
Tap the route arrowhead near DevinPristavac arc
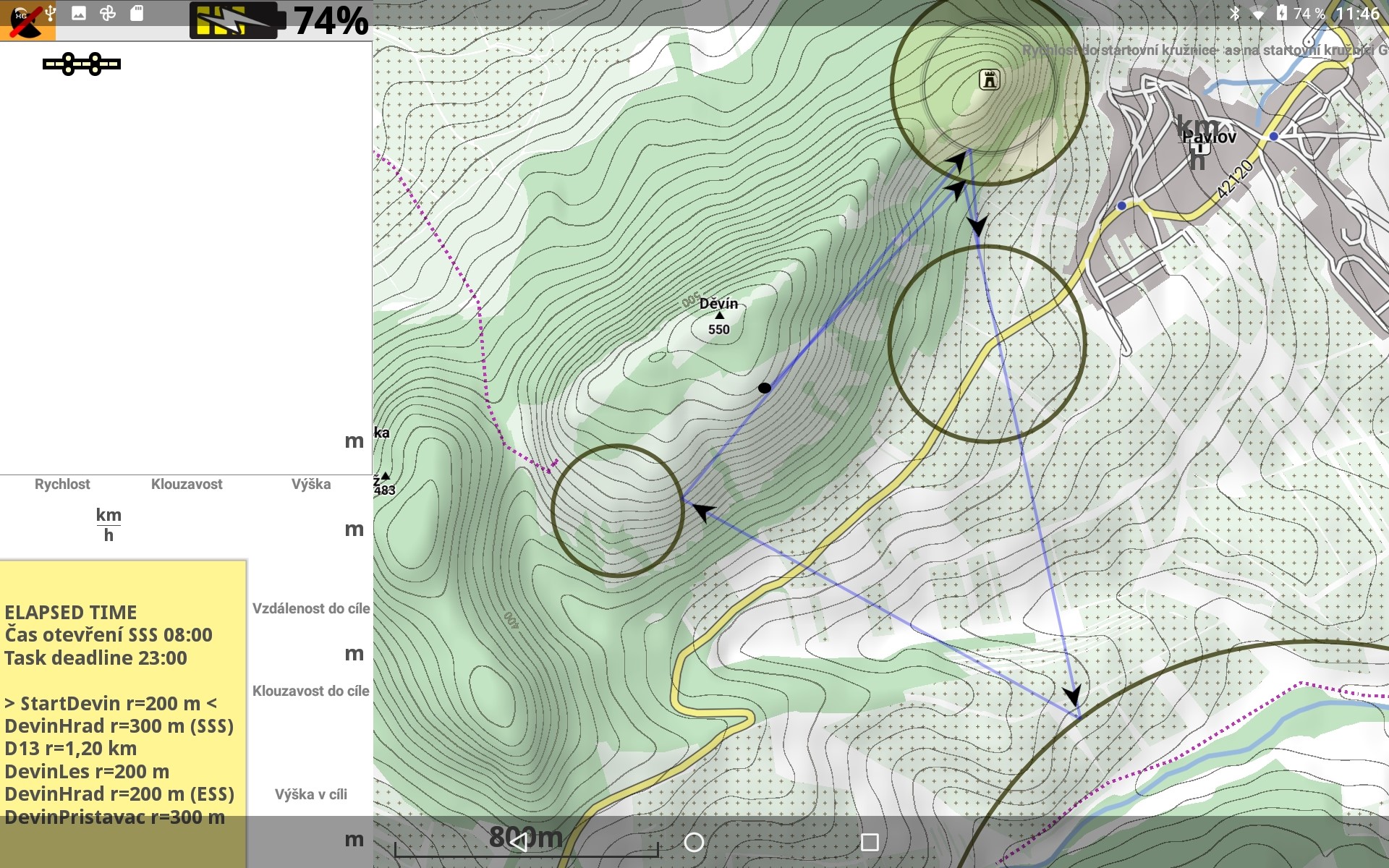click(1073, 696)
